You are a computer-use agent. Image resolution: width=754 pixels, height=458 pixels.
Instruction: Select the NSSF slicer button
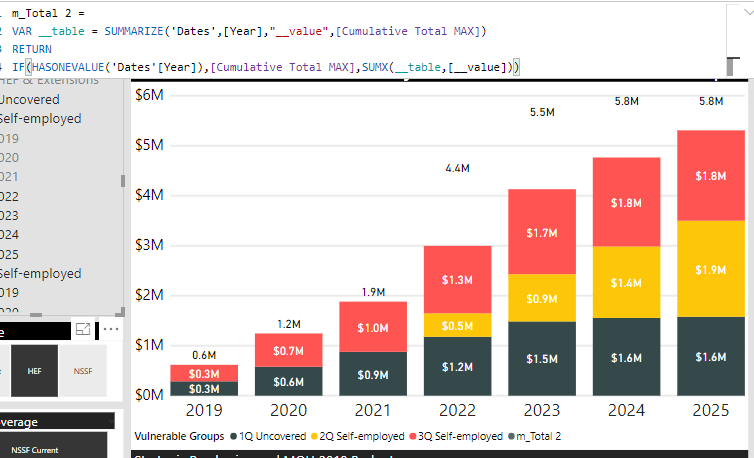coord(83,371)
